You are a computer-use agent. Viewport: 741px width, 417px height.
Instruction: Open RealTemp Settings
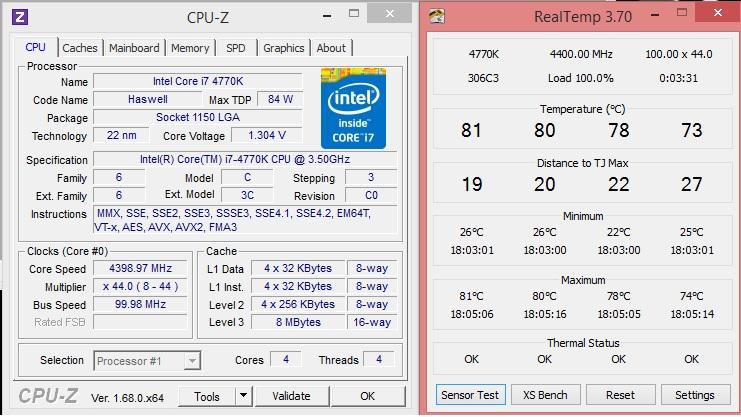pos(695,395)
